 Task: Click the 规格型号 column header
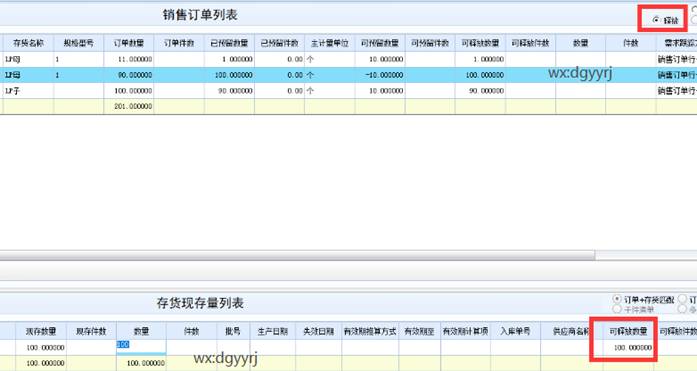[79, 43]
